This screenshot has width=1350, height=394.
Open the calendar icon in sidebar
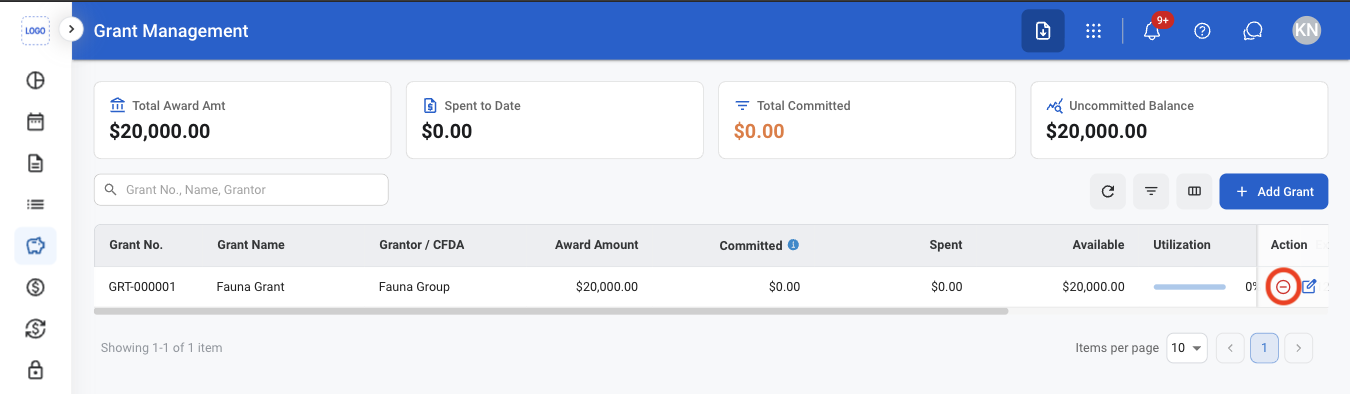[35, 122]
